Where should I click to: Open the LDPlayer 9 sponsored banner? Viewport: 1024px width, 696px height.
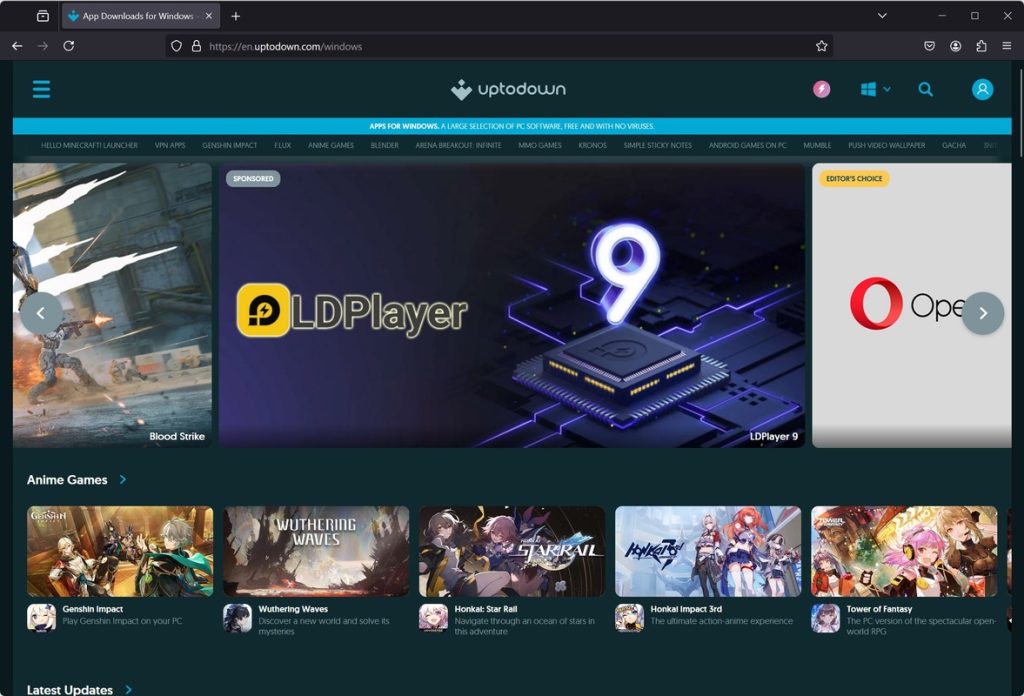[x=511, y=306]
